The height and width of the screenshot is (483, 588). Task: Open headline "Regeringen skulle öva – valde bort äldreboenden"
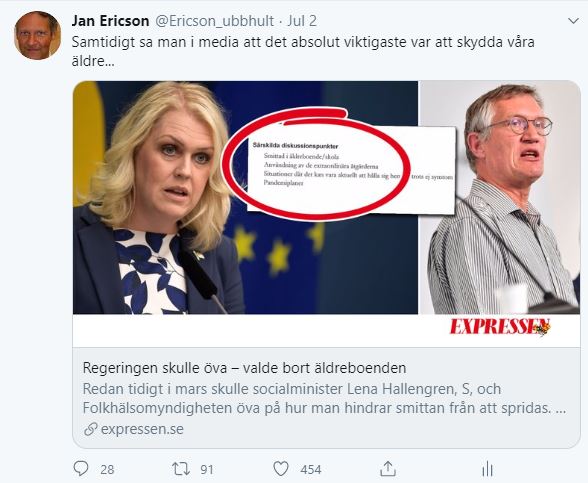click(244, 368)
